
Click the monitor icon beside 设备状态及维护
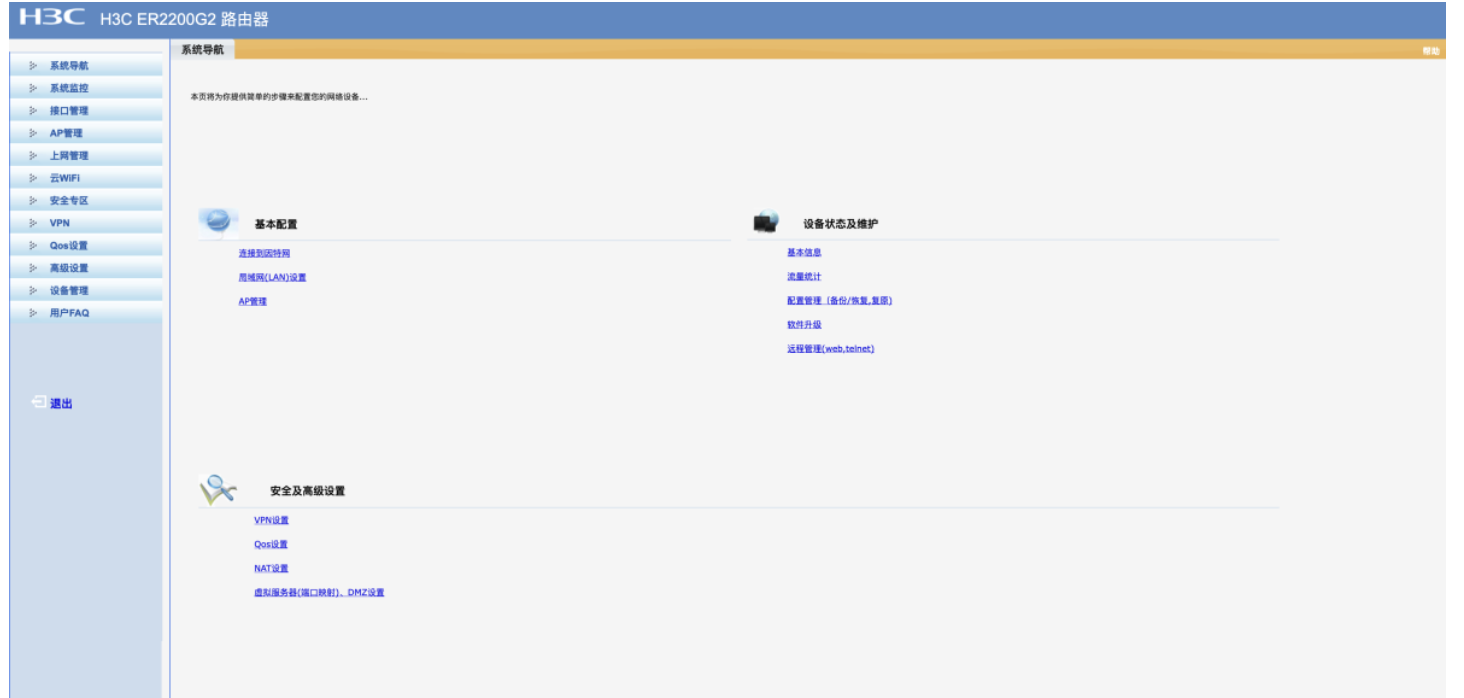click(x=766, y=222)
